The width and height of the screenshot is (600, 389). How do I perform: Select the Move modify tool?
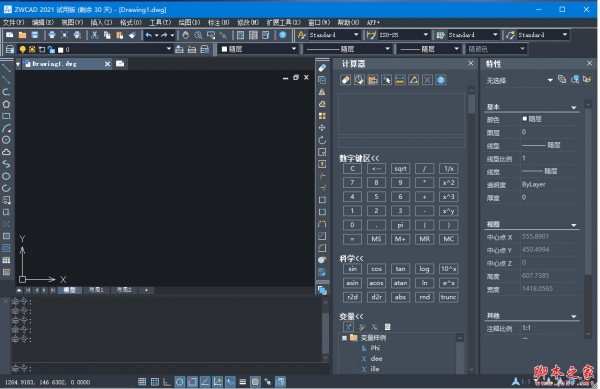pyautogui.click(x=322, y=128)
